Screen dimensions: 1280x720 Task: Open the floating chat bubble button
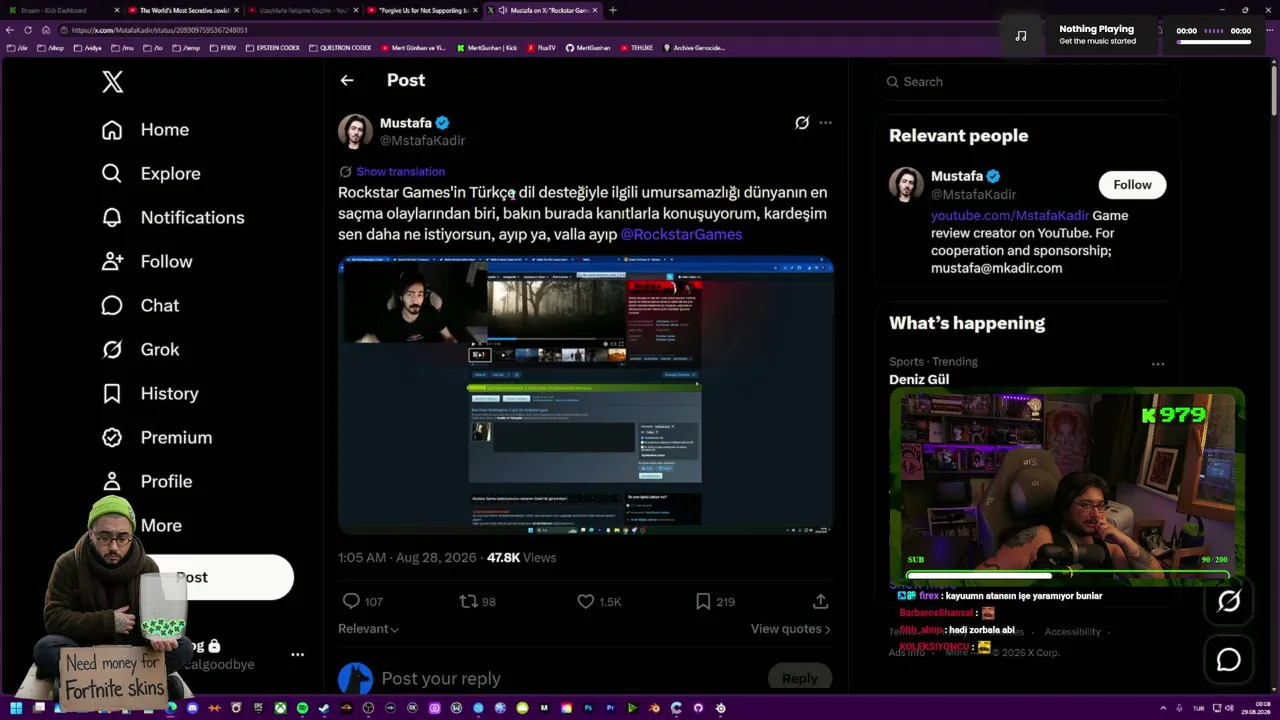pyautogui.click(x=1229, y=660)
